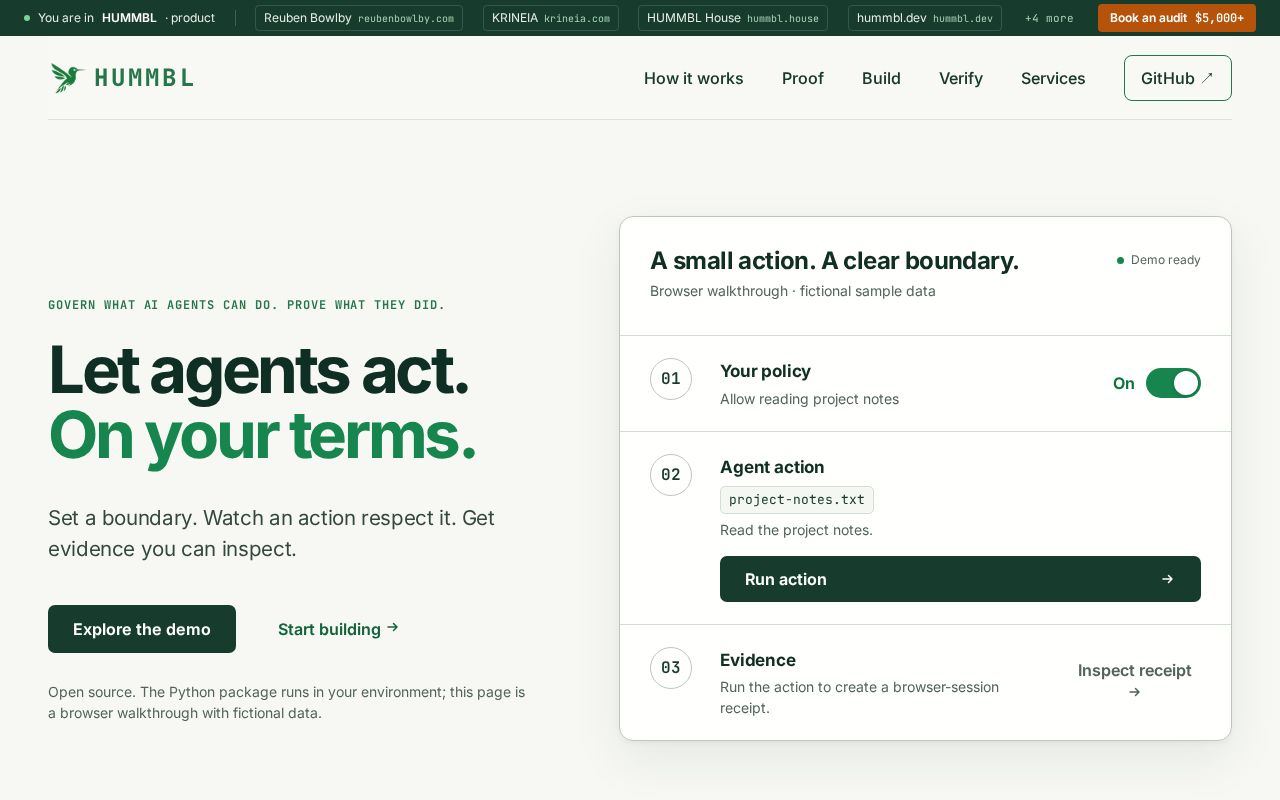Image resolution: width=1280 pixels, height=800 pixels.
Task: Click the 03 step number circle
Action: 671,668
